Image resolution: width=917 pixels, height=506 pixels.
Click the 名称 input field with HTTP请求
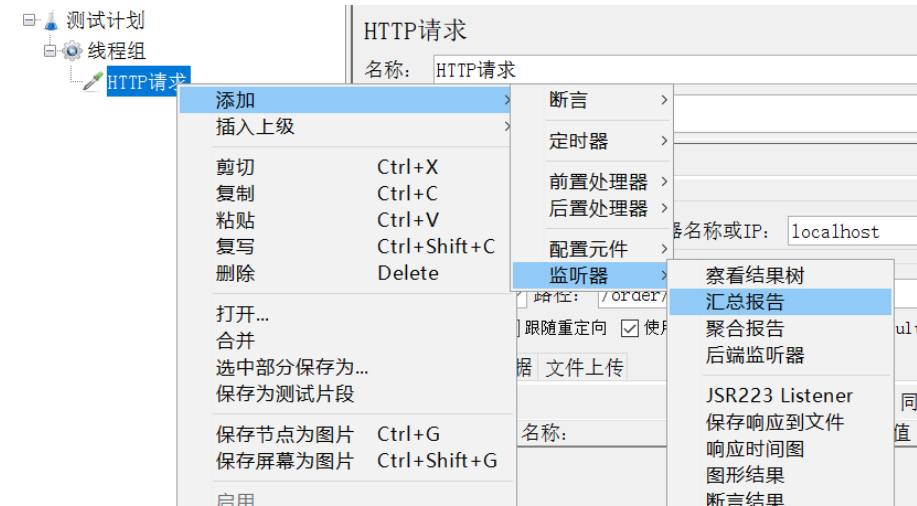[x=675, y=70]
